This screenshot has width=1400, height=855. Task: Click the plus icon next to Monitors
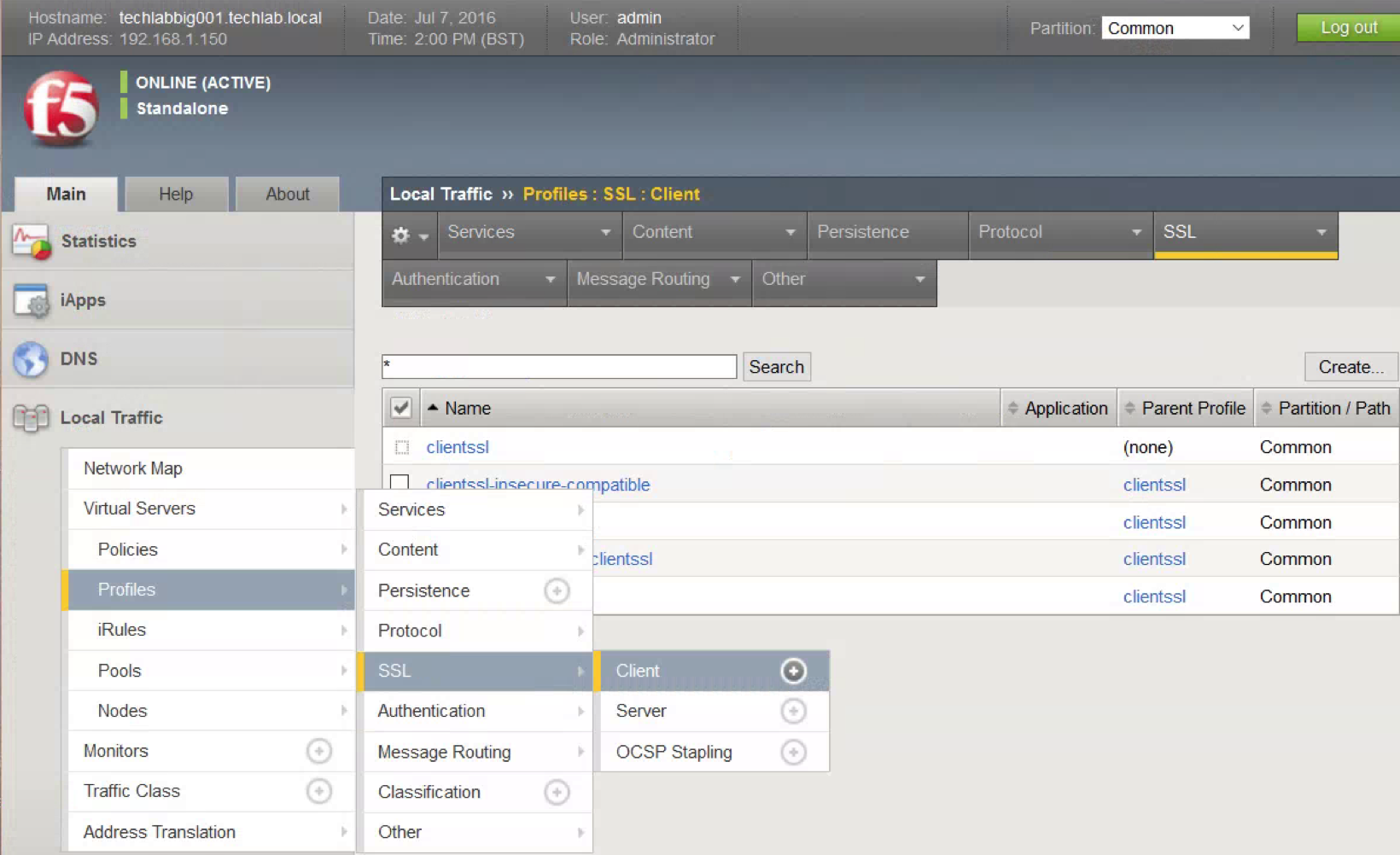coord(319,751)
